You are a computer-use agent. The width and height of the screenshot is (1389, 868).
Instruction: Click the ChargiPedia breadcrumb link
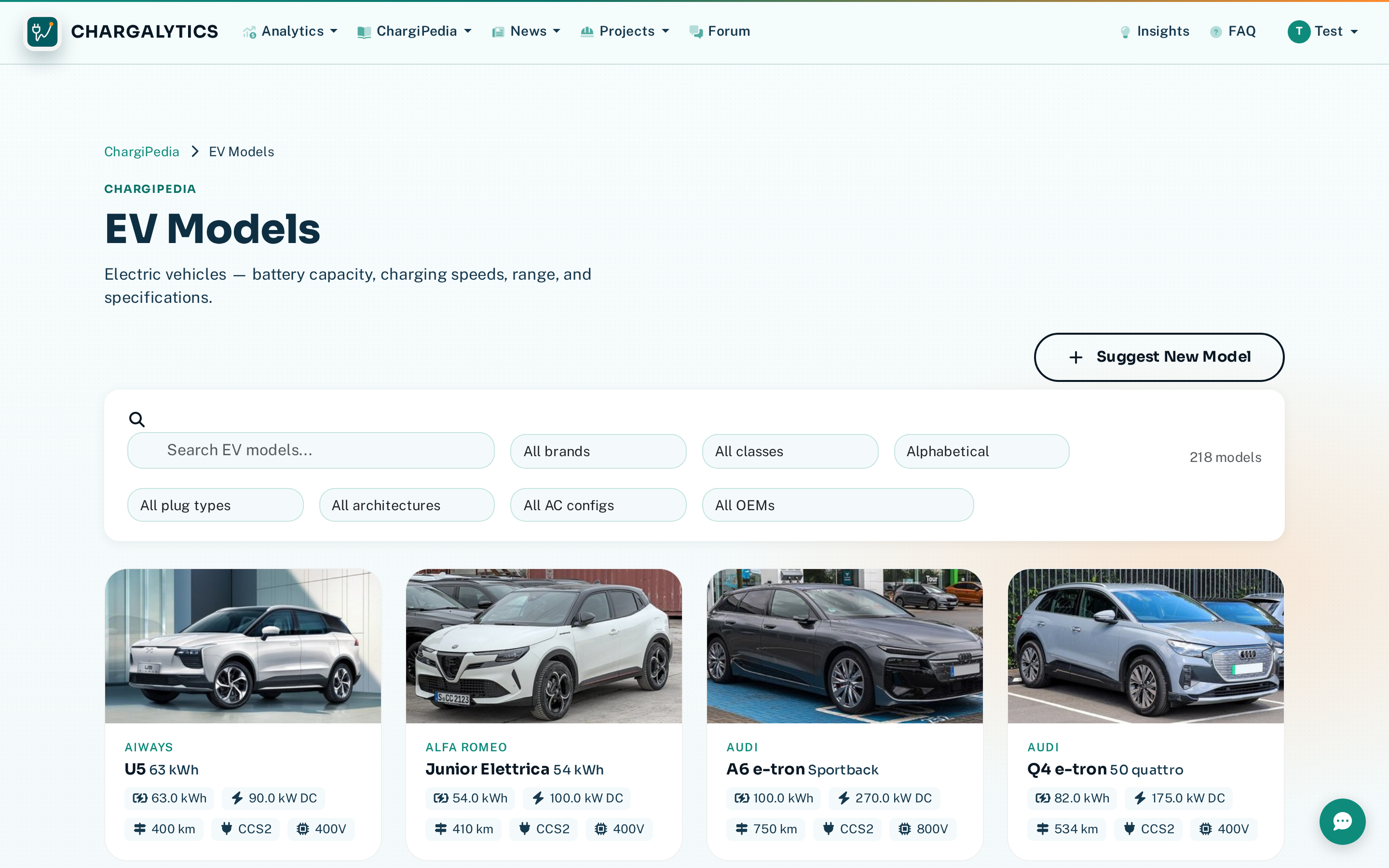click(142, 151)
